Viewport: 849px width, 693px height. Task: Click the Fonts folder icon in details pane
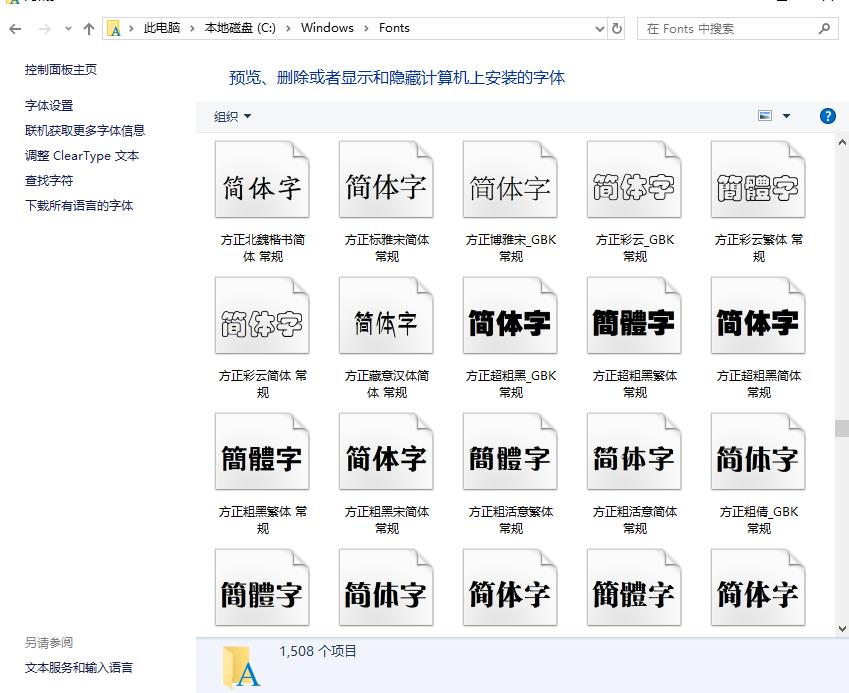click(240, 667)
